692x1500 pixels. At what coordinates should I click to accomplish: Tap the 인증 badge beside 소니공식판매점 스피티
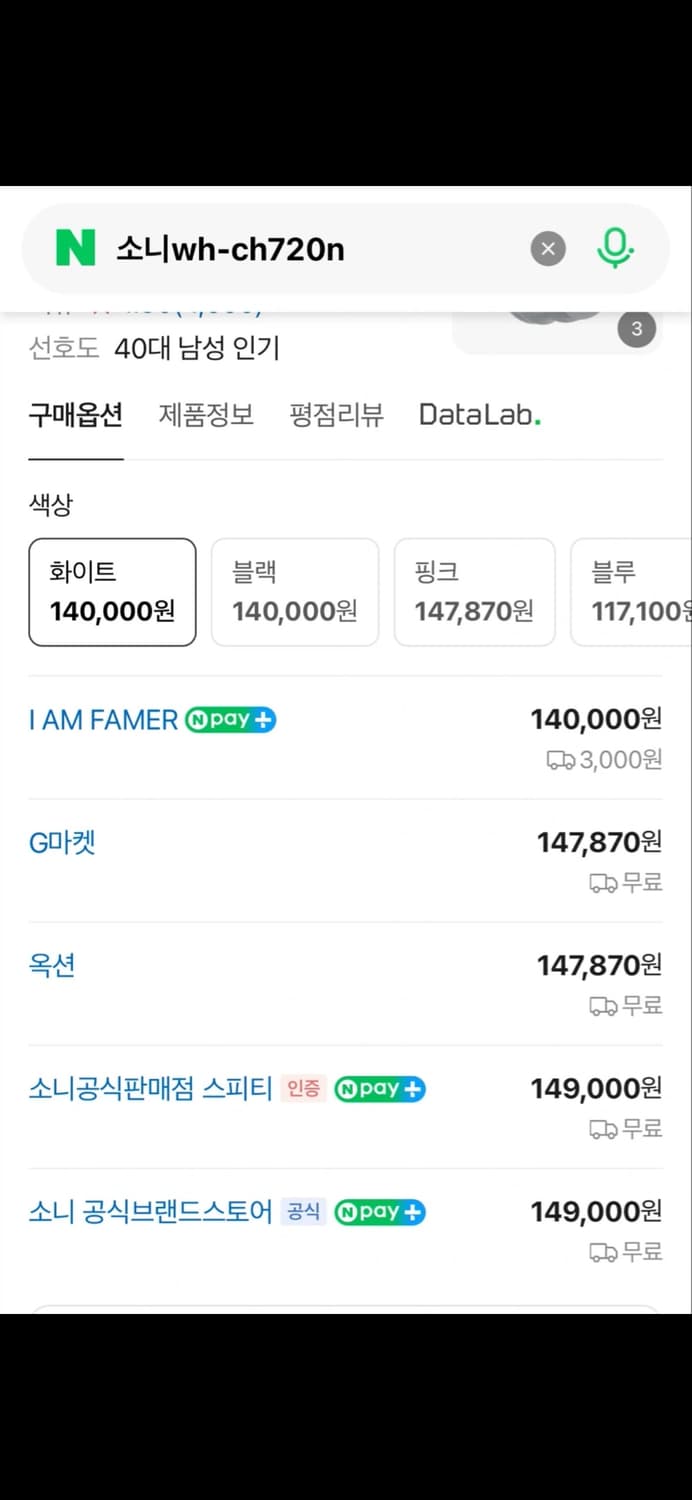click(303, 1089)
